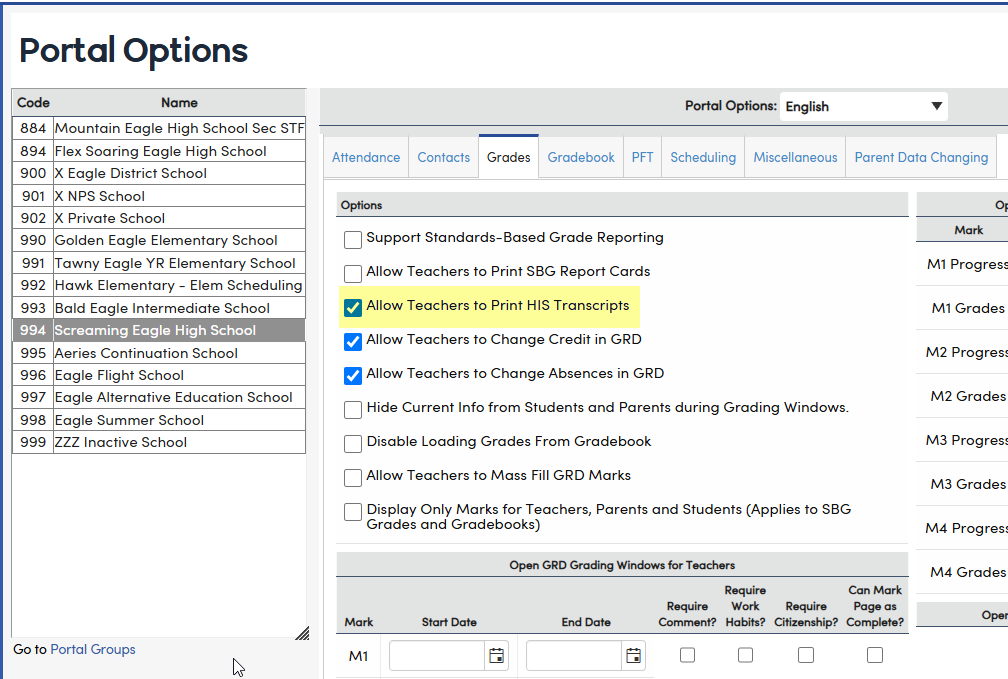This screenshot has height=679, width=1008.
Task: Check M1 Require Comment box
Action: (687, 655)
